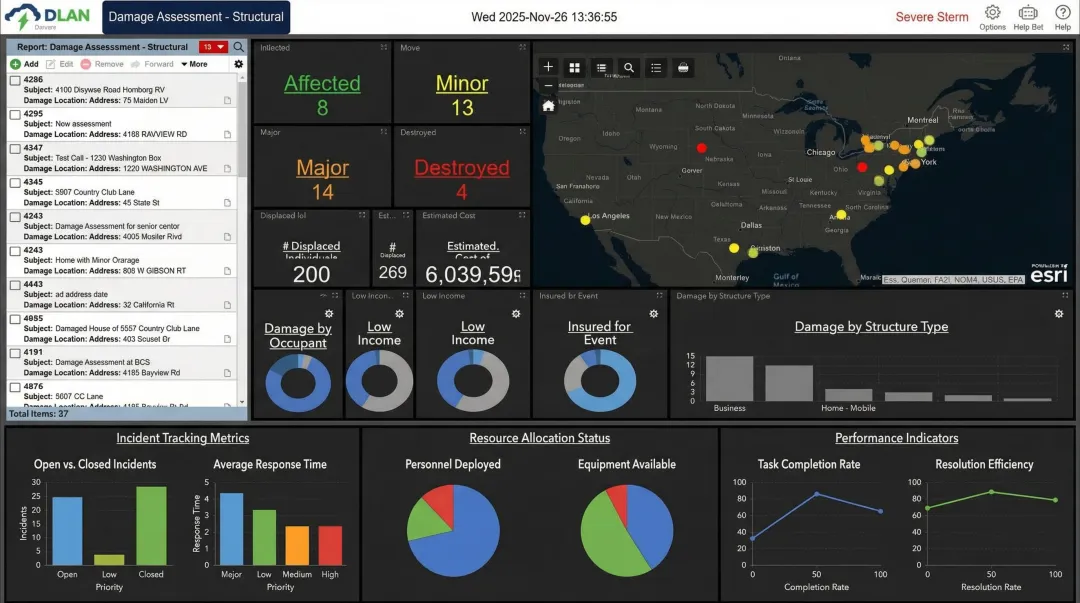The width and height of the screenshot is (1080, 603).
Task: Open settings gear on Insured for Event widget
Action: point(653,313)
